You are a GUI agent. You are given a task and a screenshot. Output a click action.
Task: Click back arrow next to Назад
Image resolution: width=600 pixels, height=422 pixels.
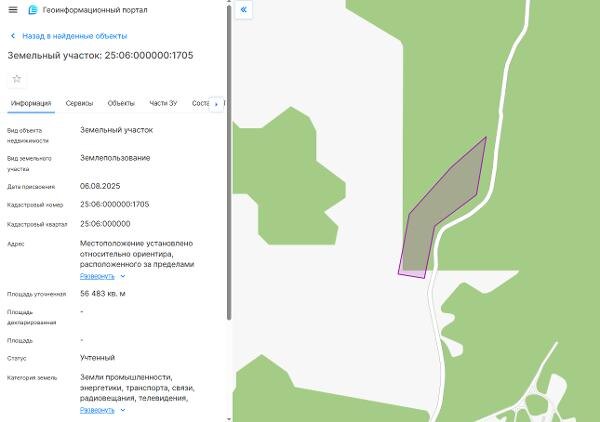[13, 36]
